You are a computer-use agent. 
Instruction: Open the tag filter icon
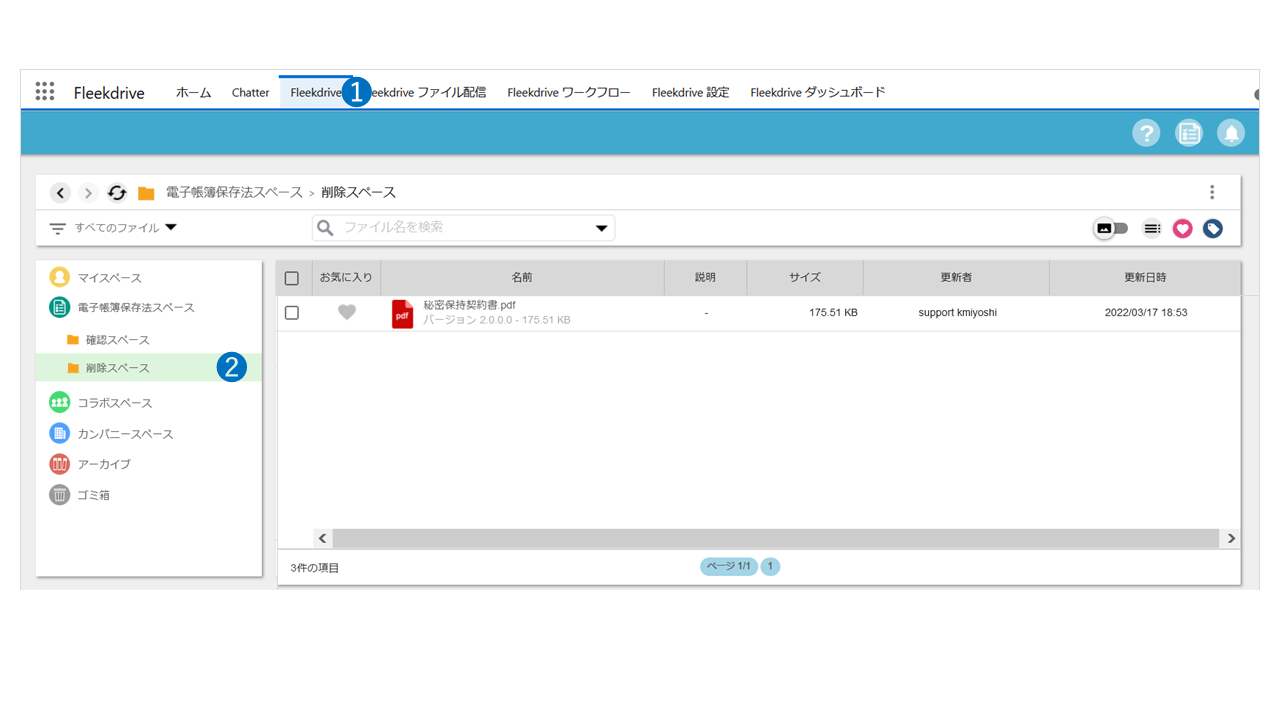coord(1213,228)
